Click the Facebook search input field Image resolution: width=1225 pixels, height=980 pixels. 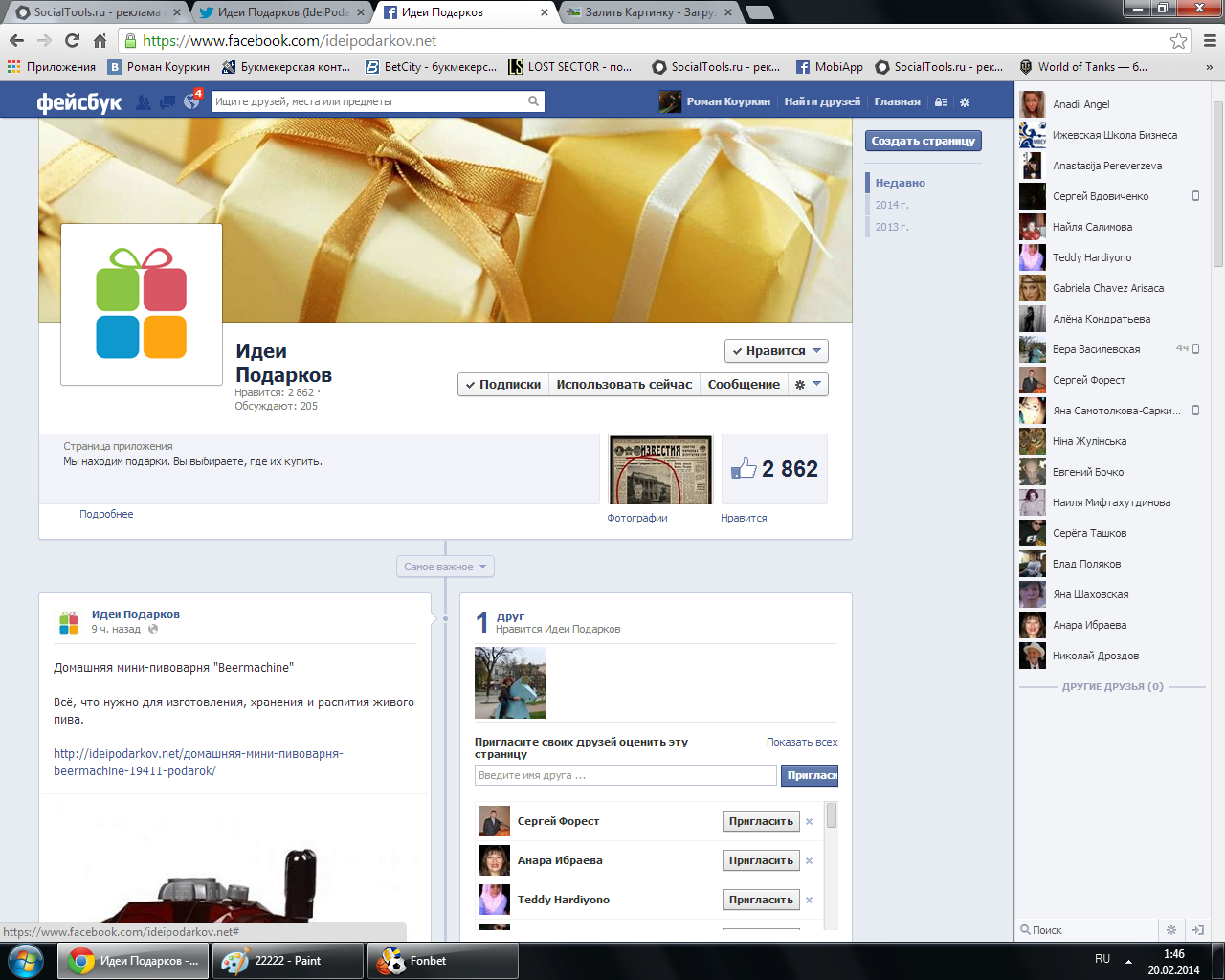coord(367,101)
